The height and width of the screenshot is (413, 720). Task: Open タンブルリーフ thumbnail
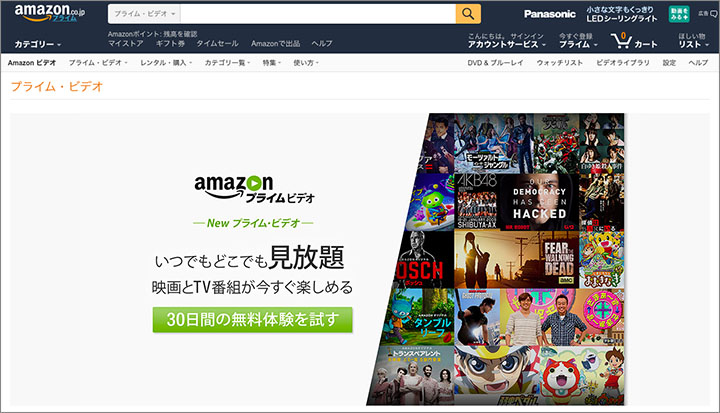(x=419, y=317)
